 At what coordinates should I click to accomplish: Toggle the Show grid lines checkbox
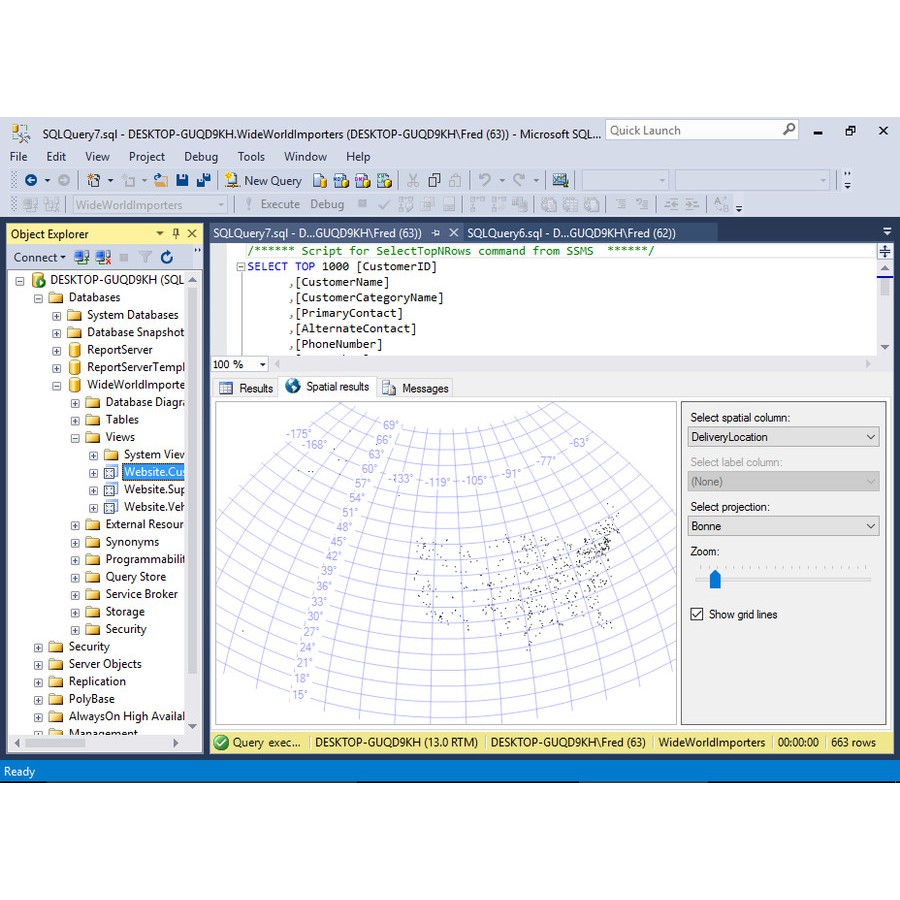(x=697, y=614)
